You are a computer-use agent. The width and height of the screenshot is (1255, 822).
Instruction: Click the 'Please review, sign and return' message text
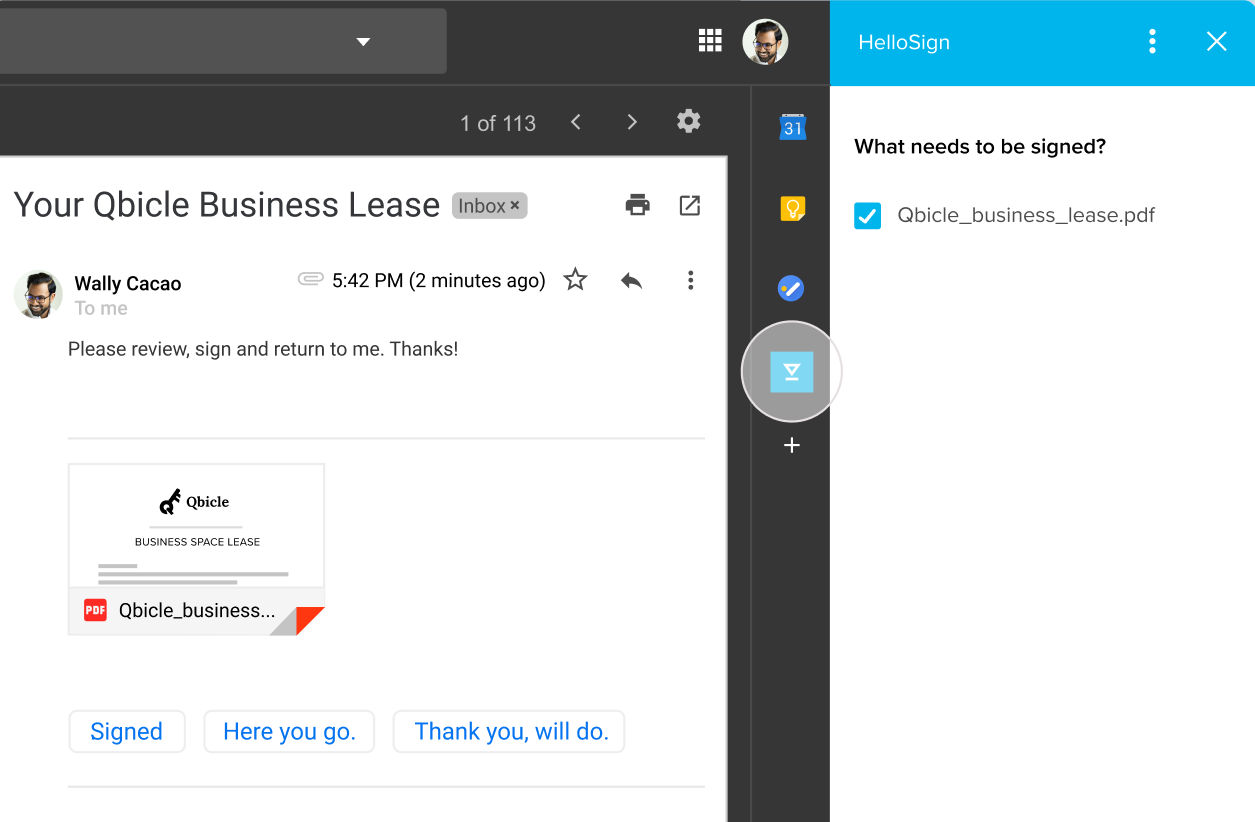coord(263,349)
